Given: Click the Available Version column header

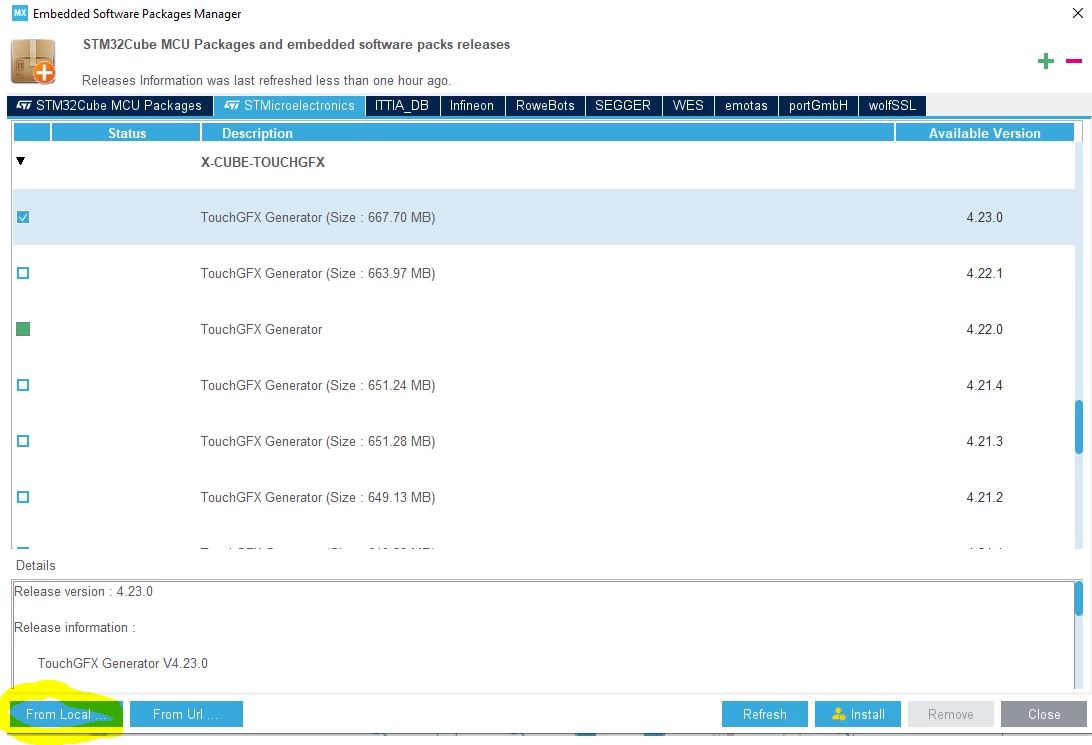Looking at the screenshot, I should click(985, 133).
